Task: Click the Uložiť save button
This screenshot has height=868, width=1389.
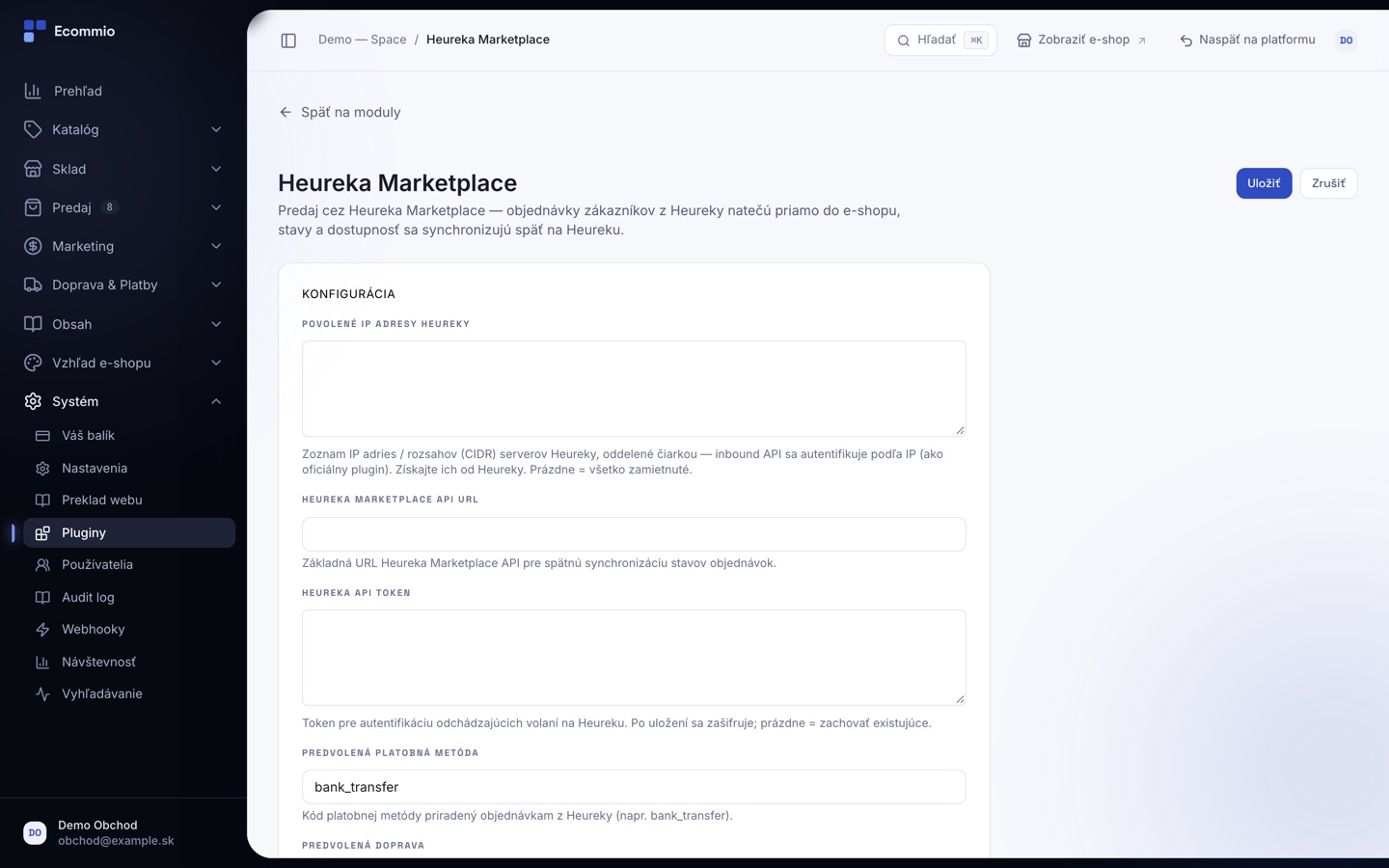Action: [1264, 183]
